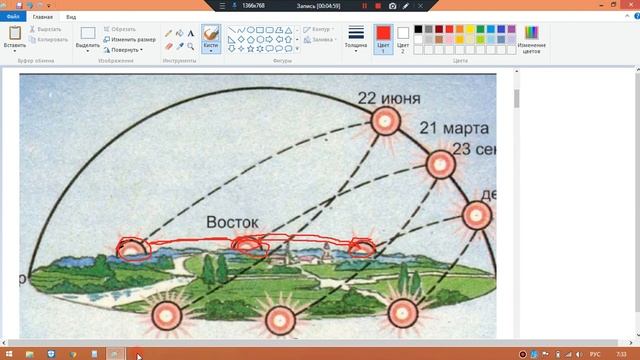This screenshot has width=640, height=360.
Task: Open the Вставить dropdown arrow
Action: [x=15, y=51]
